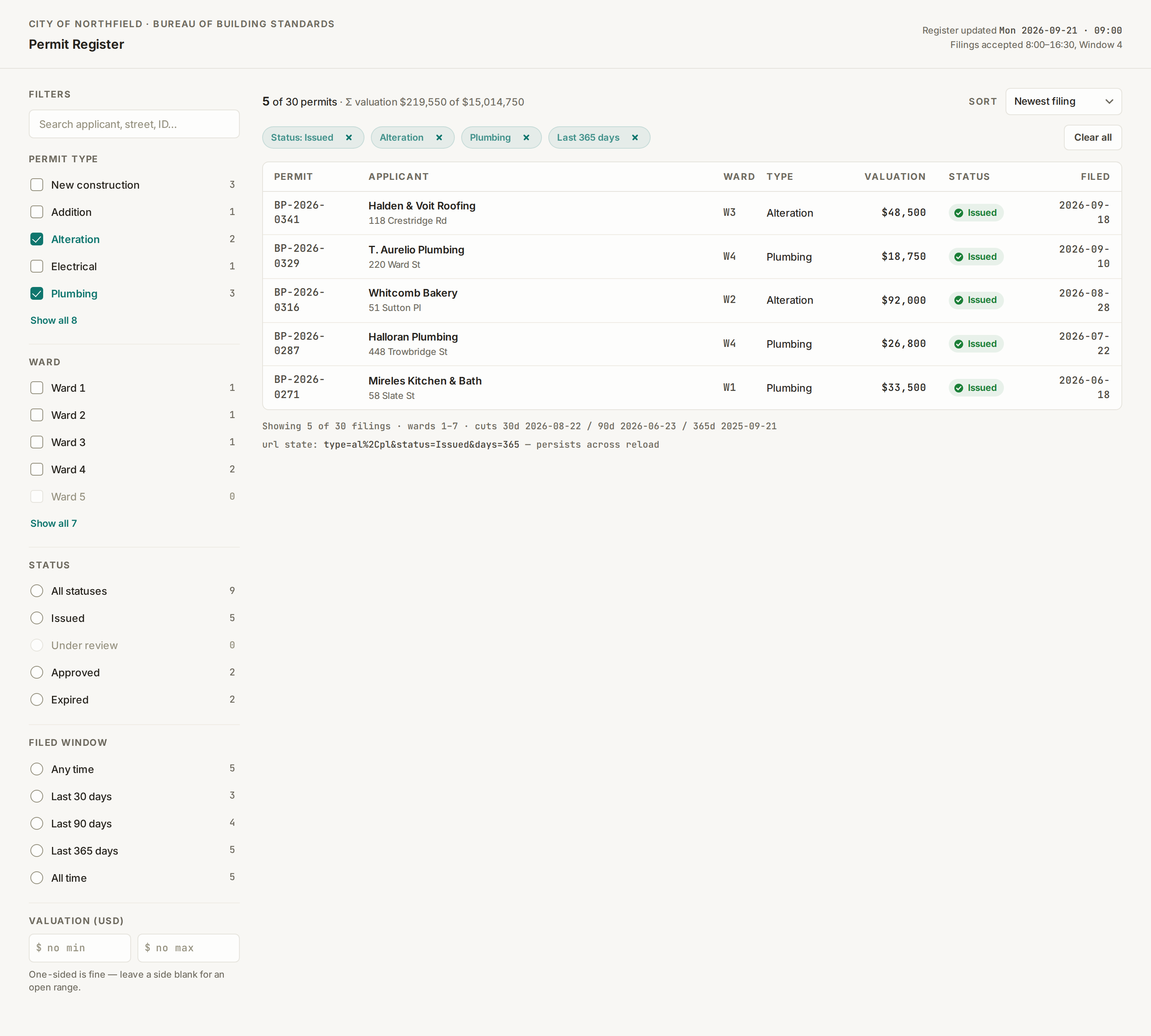Click the valuation maximum input
Viewport: 1151px width, 1036px height.
click(x=188, y=948)
